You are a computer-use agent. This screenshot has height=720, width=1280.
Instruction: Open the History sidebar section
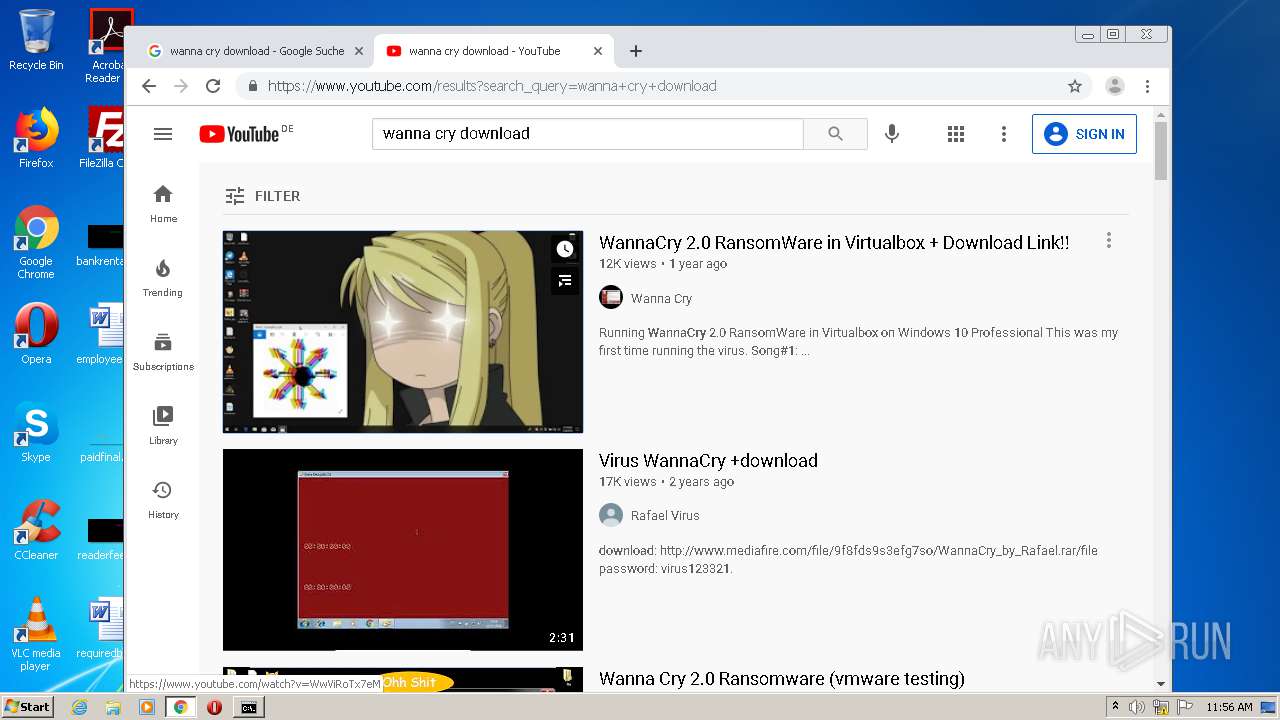click(x=163, y=500)
